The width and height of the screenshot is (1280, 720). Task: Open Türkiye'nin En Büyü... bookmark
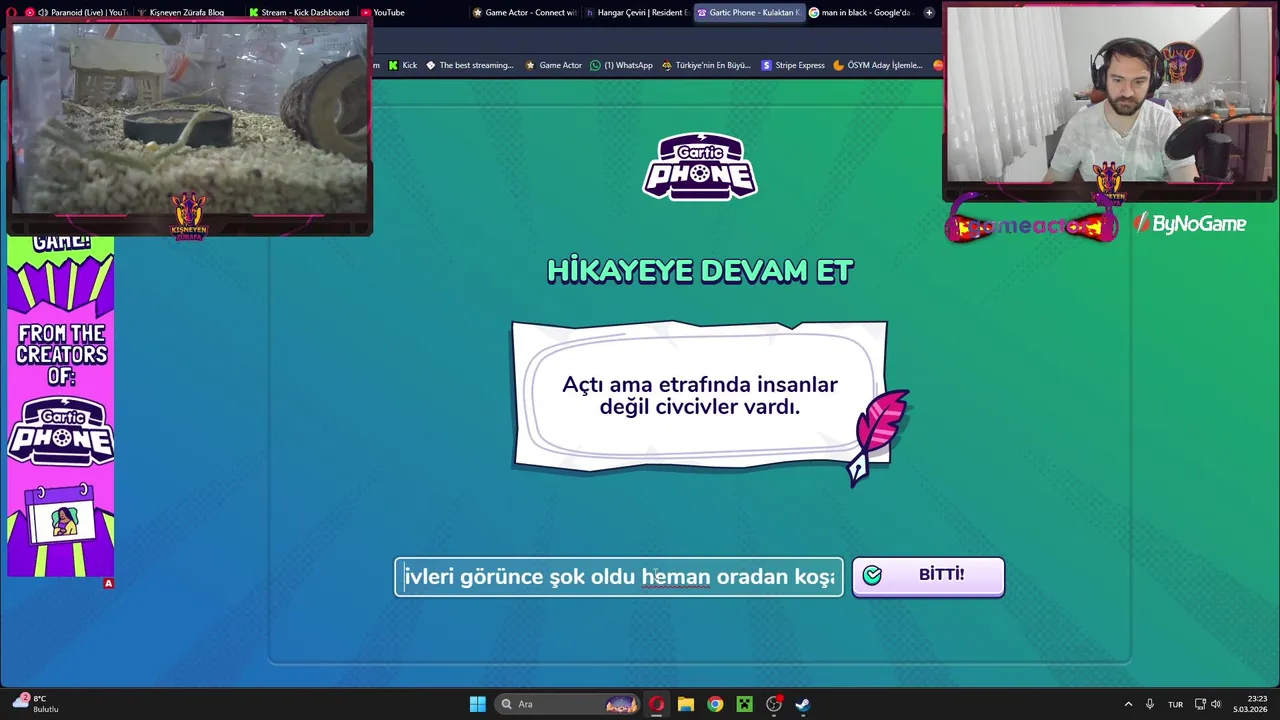pos(706,65)
